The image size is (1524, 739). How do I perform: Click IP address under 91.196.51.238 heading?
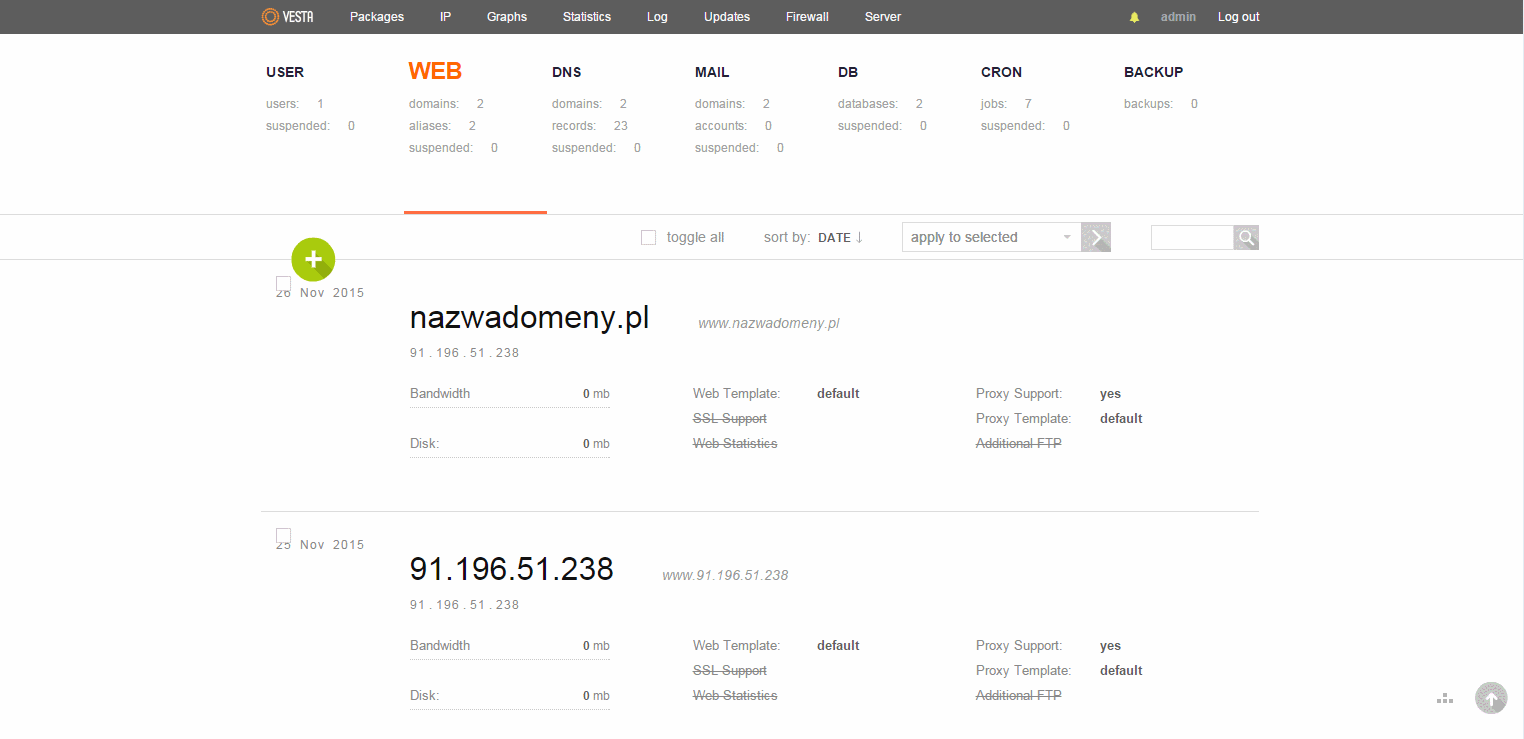pyautogui.click(x=465, y=605)
